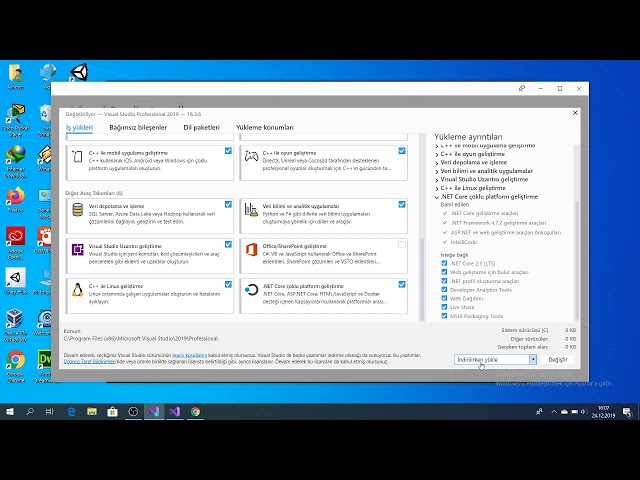Click the .NET Core çoklu platform circular icon
640x480 pixels.
251,290
